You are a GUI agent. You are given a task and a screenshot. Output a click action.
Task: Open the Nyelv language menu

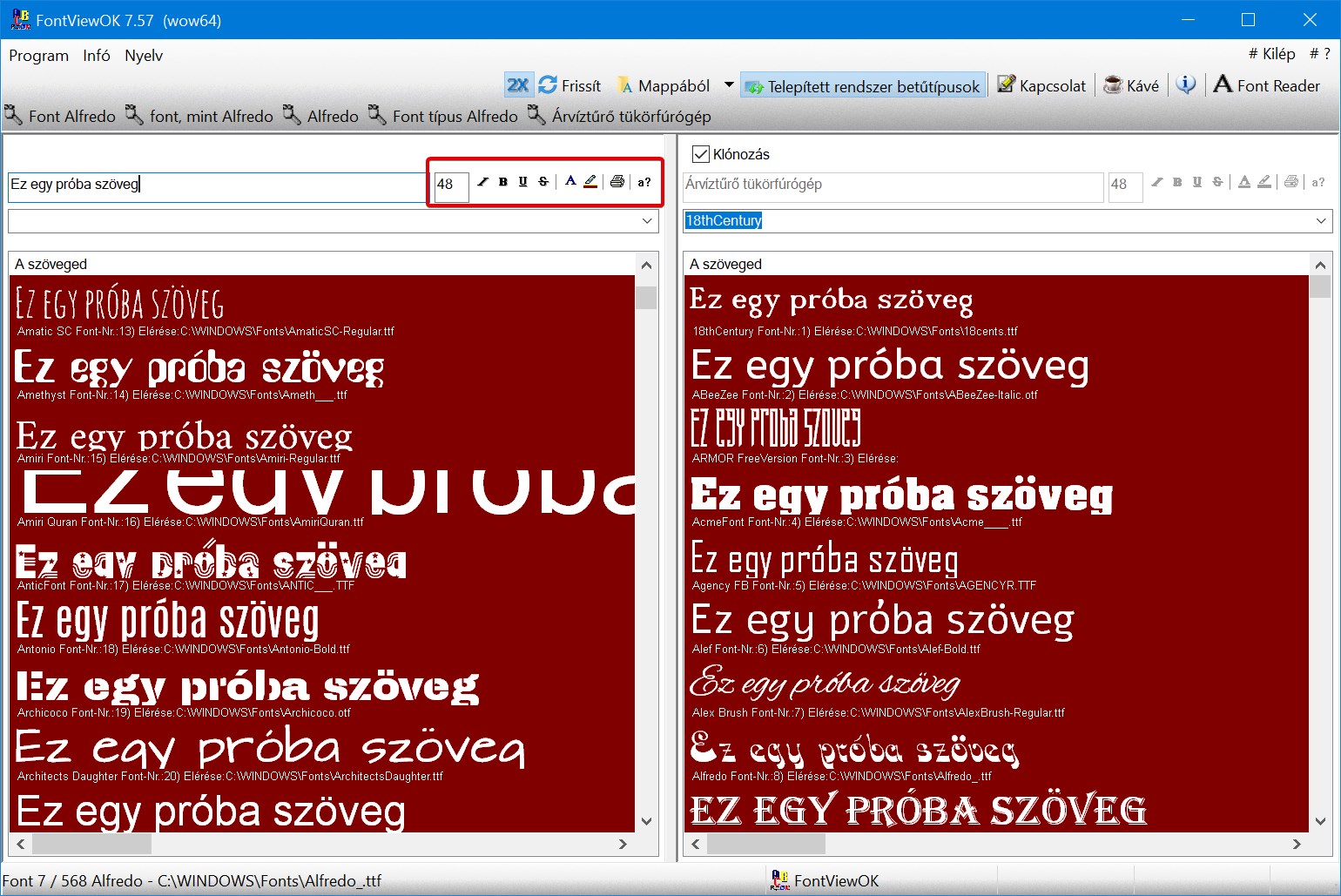(144, 56)
